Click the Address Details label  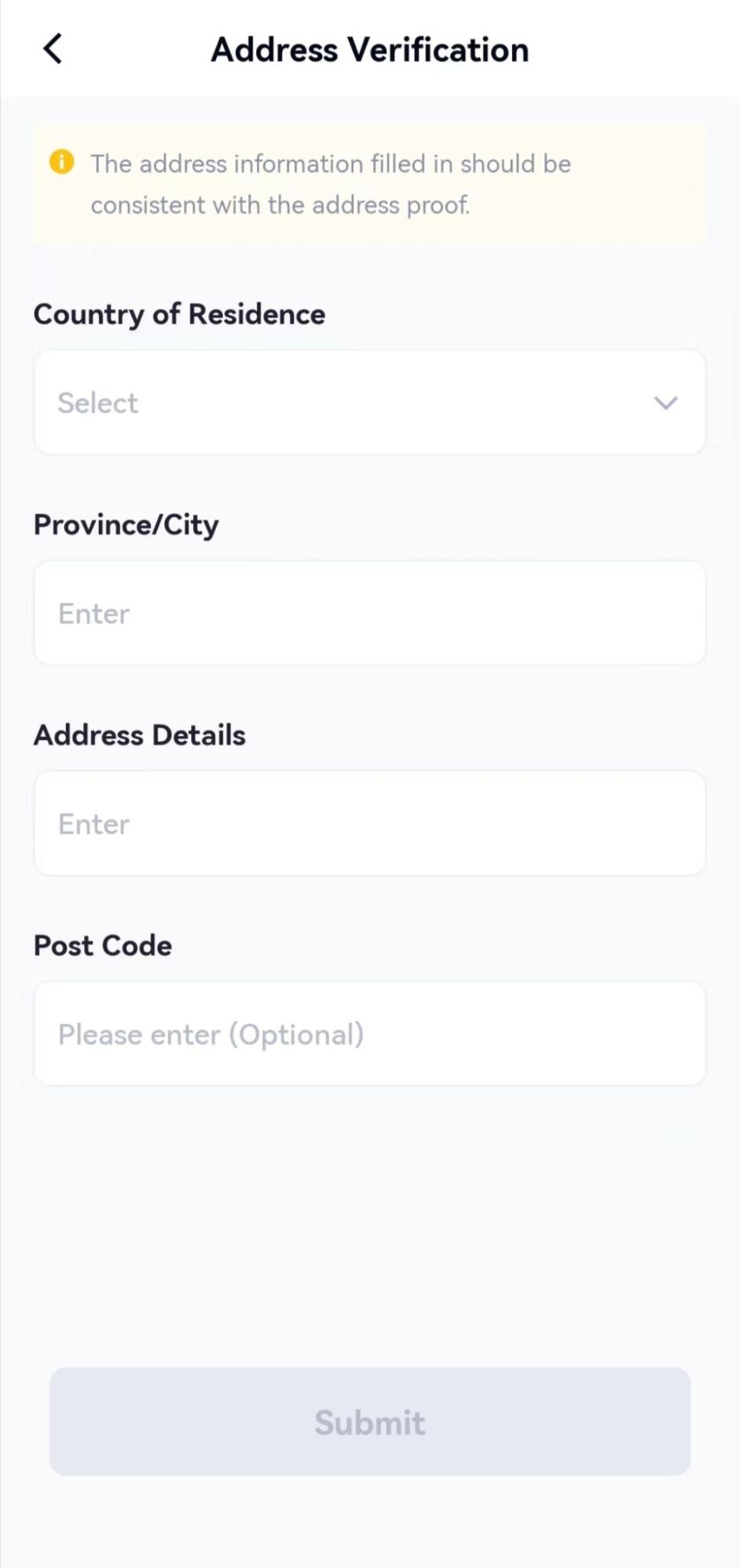pos(140,735)
